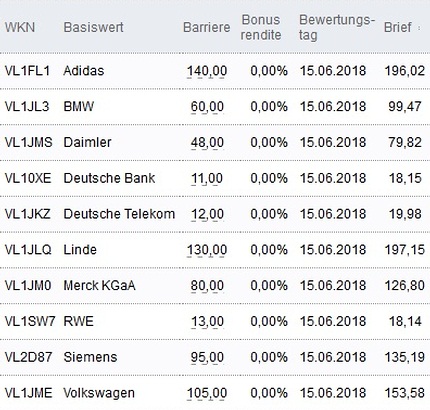Click Volkswagen Brief price 153,58
This screenshot has height=410, width=430.
[405, 393]
